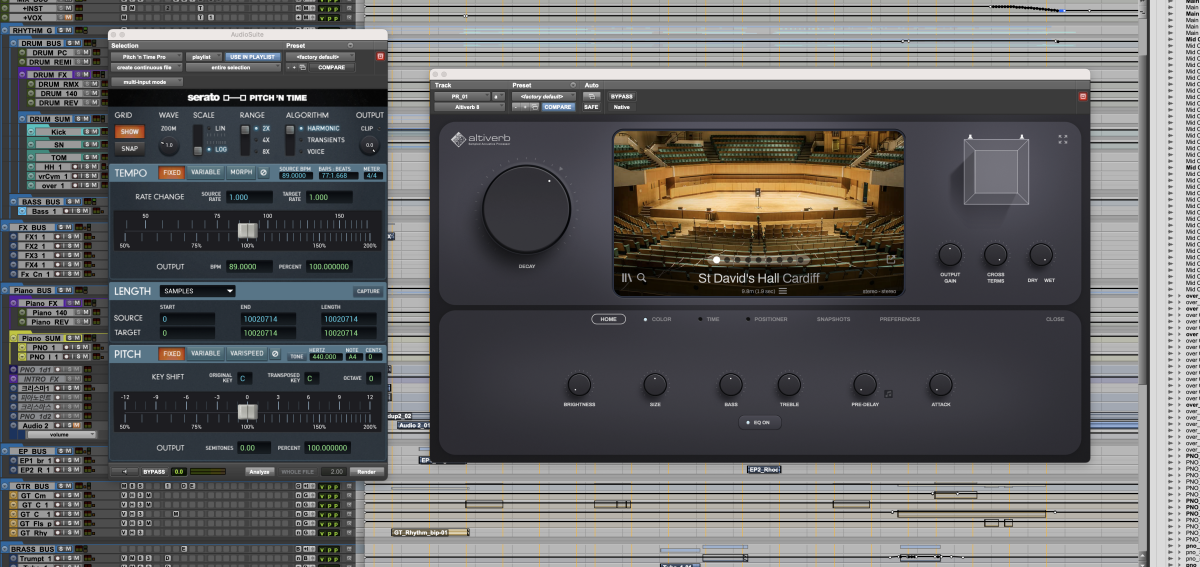Open the external-link icon on the hall image

point(891,260)
